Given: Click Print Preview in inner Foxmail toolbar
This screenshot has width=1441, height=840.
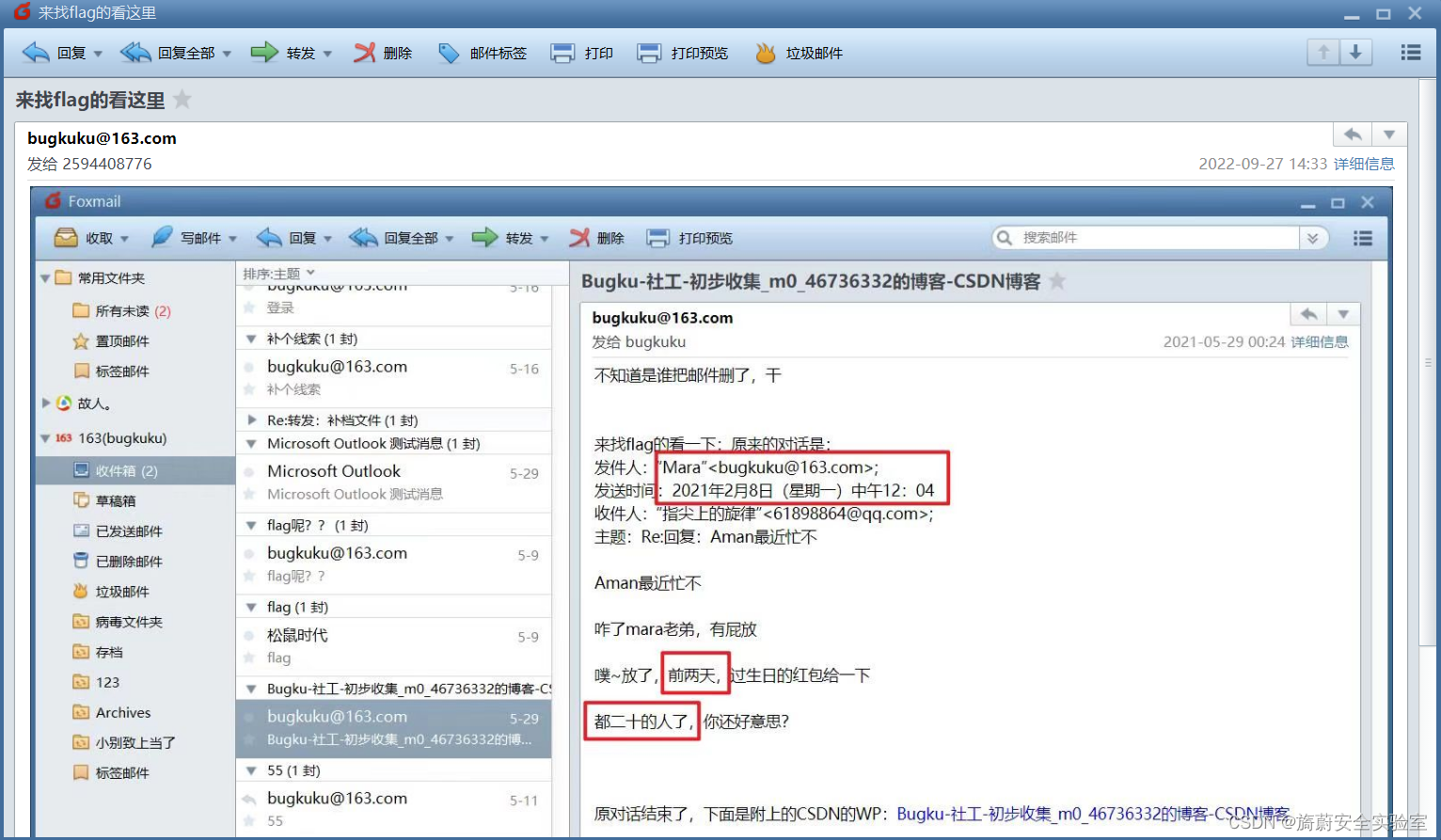Looking at the screenshot, I should [x=690, y=238].
